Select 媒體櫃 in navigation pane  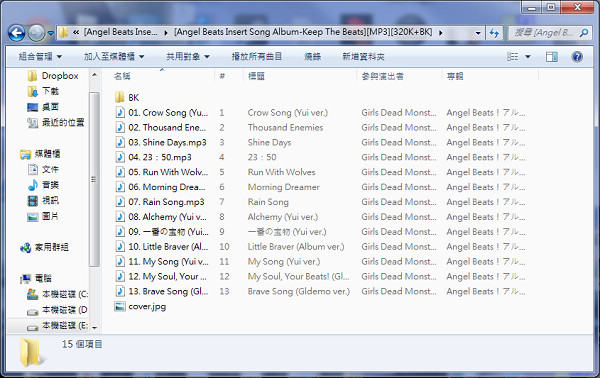tap(40, 154)
